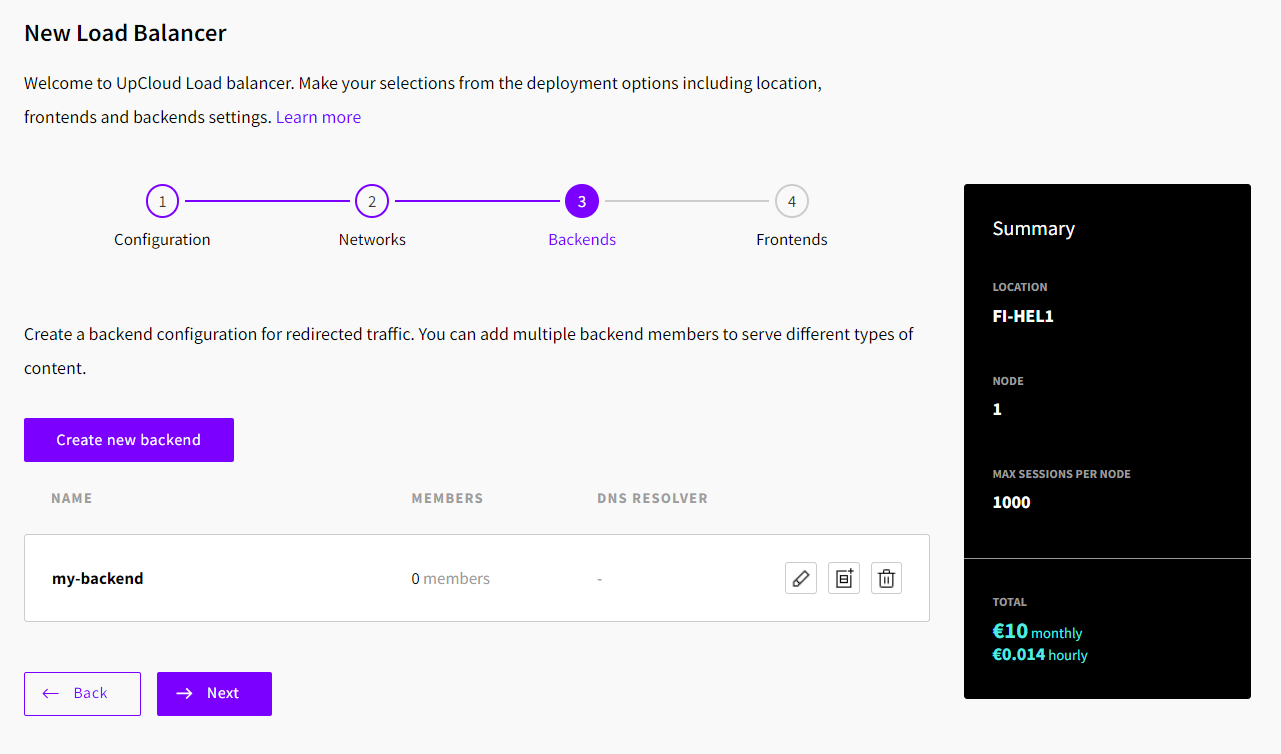
Task: Click the New Load Balancer page title
Action: point(125,33)
